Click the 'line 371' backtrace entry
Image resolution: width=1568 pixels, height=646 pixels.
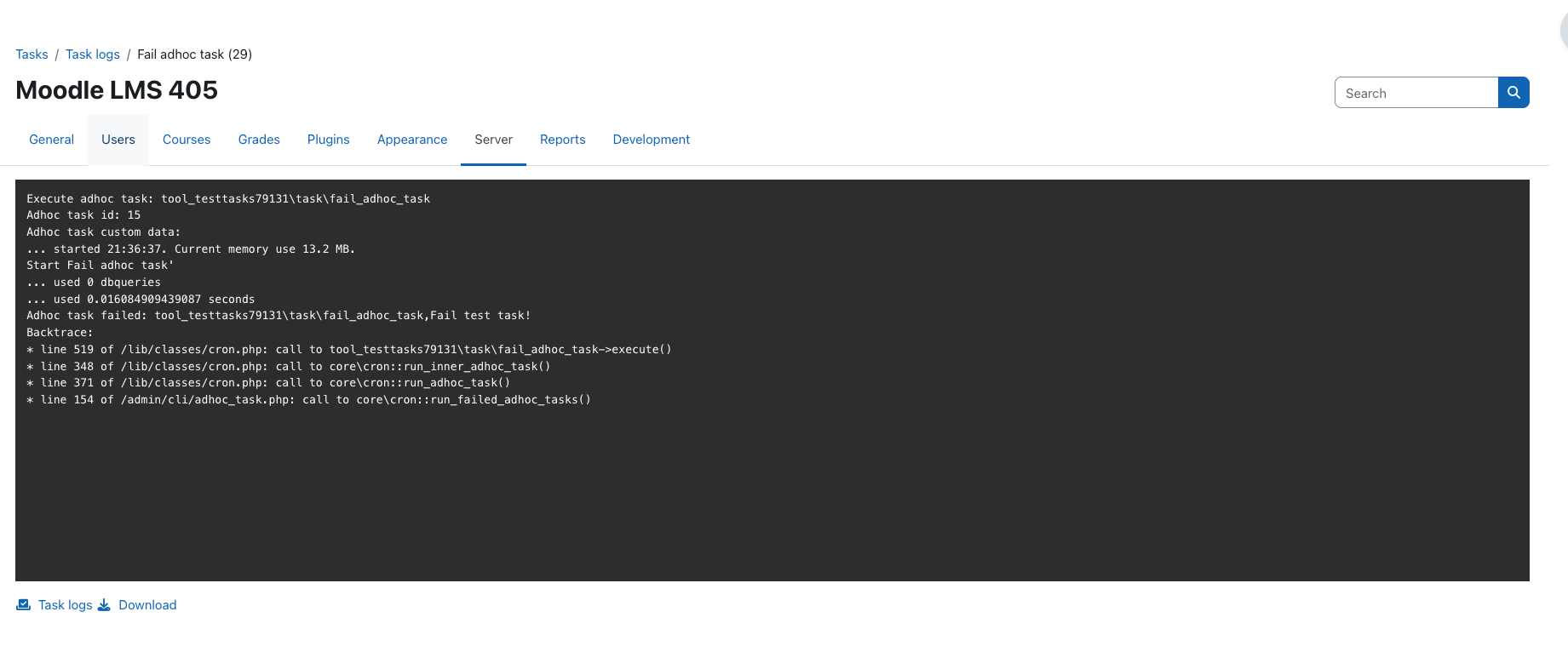(x=268, y=383)
